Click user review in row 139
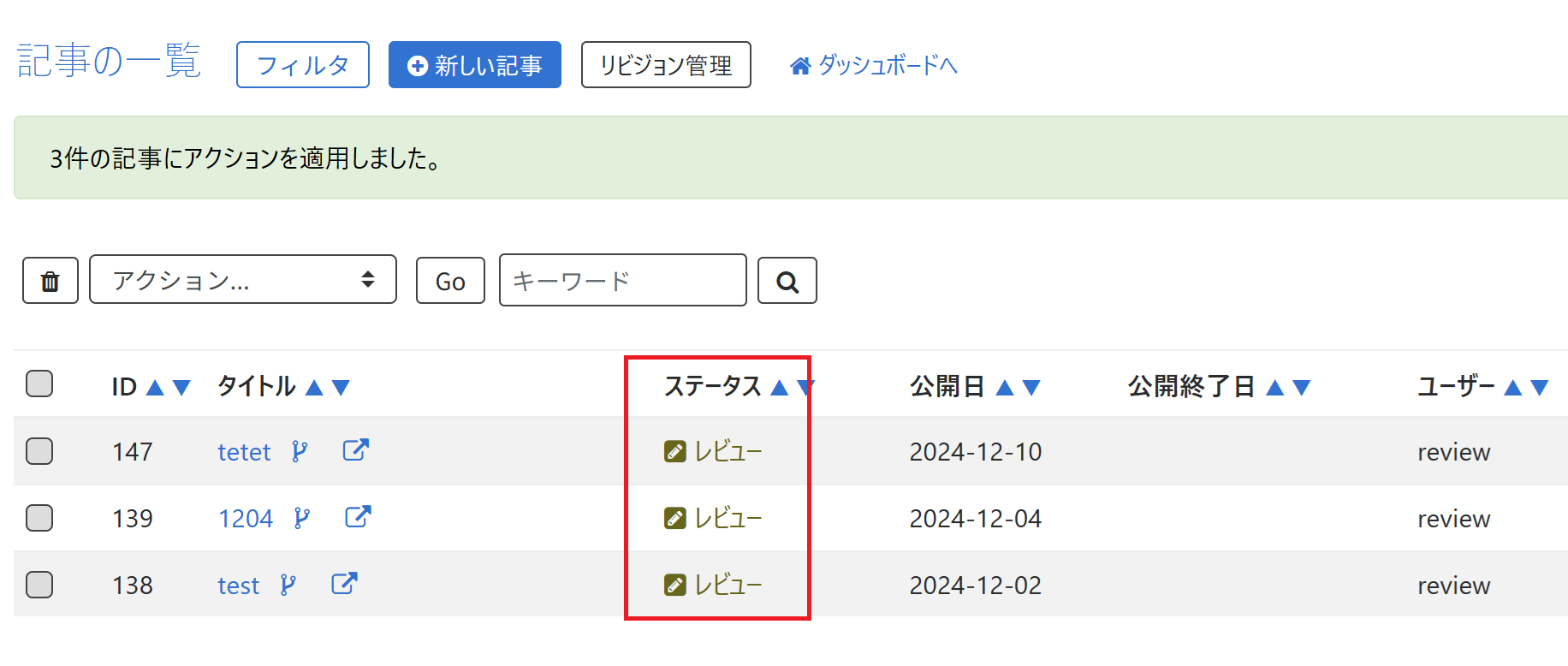This screenshot has height=666, width=1568. click(x=1454, y=519)
